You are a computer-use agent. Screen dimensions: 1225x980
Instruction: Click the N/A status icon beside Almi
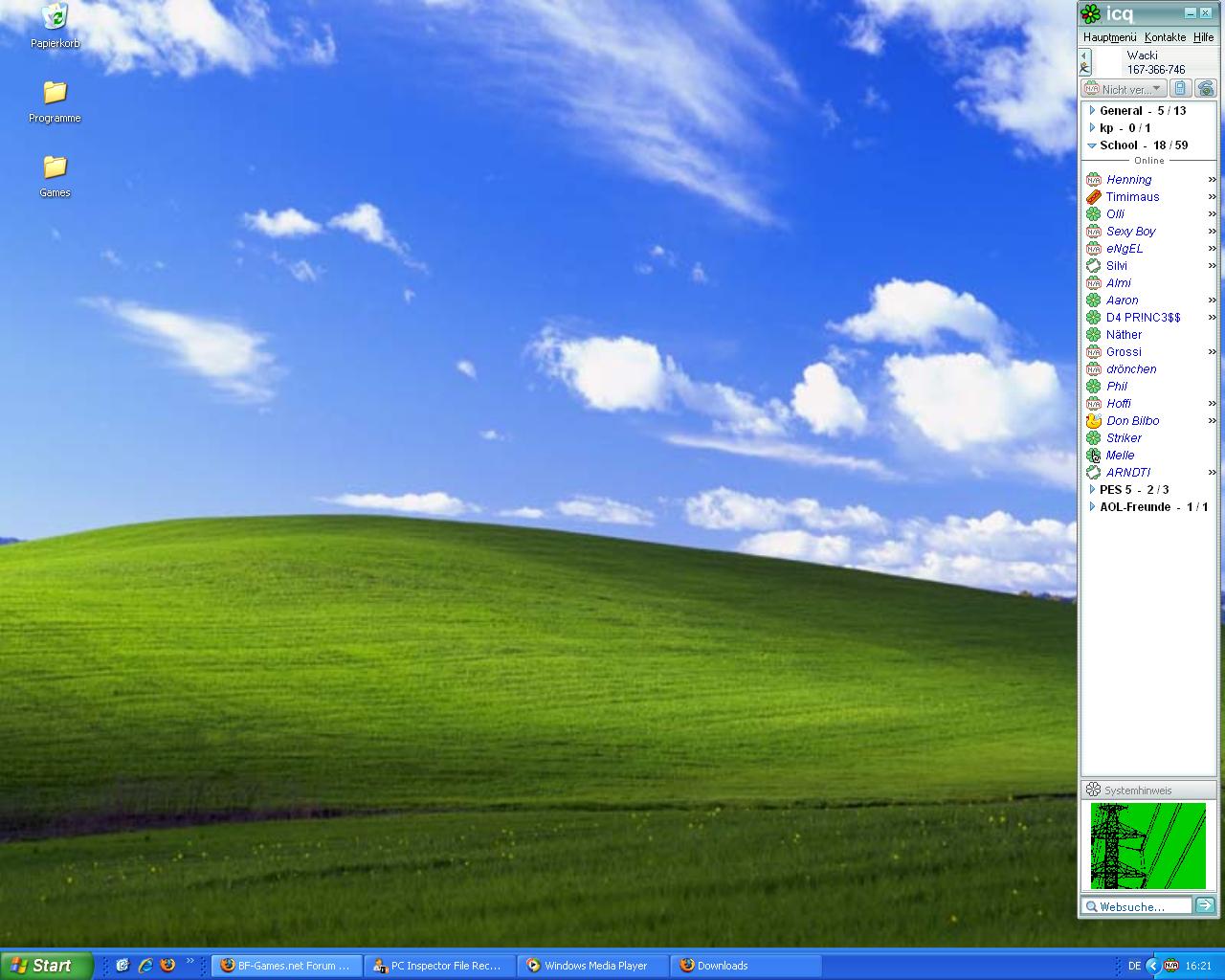1094,283
